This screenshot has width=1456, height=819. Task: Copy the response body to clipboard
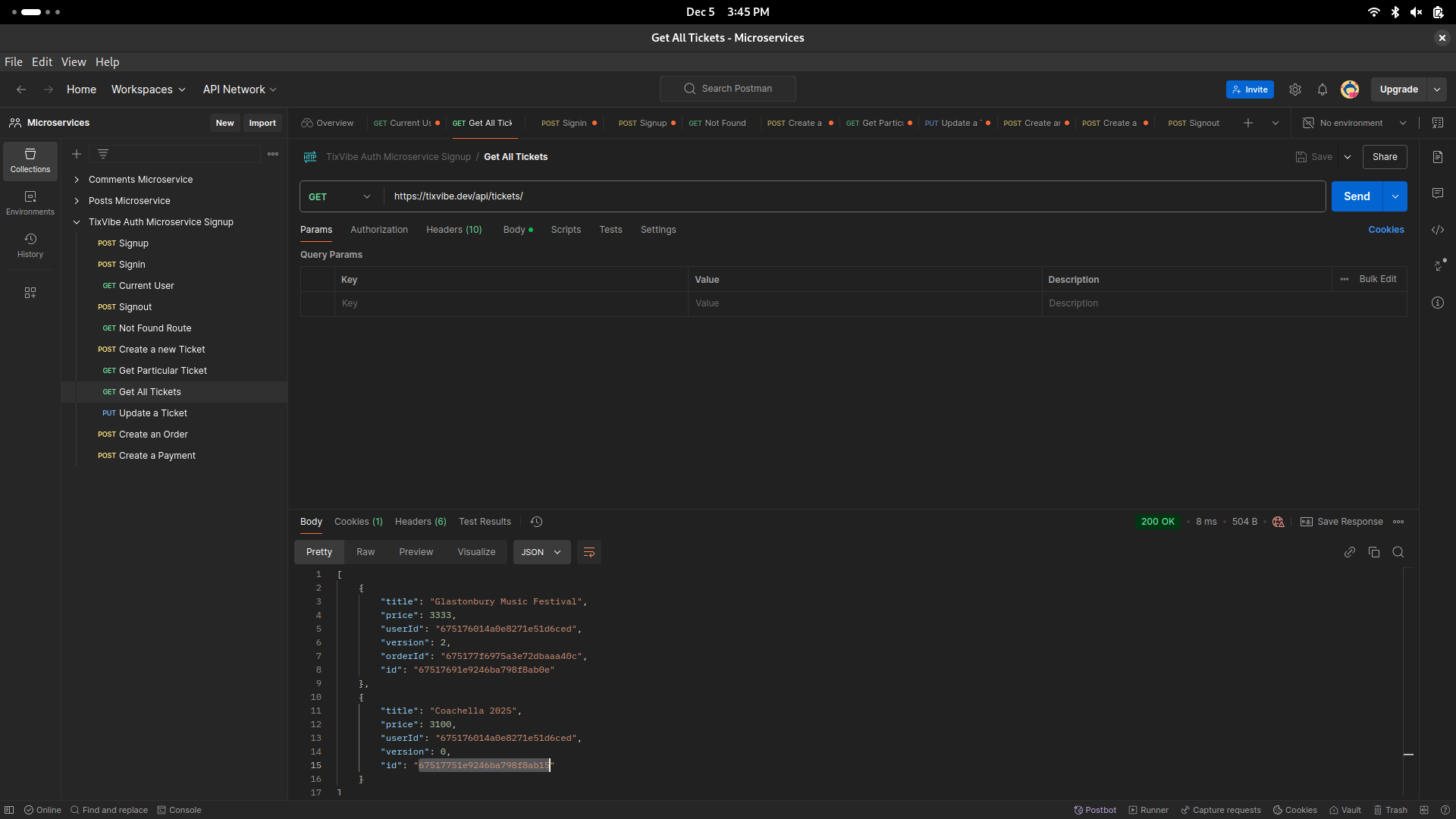pyautogui.click(x=1374, y=552)
